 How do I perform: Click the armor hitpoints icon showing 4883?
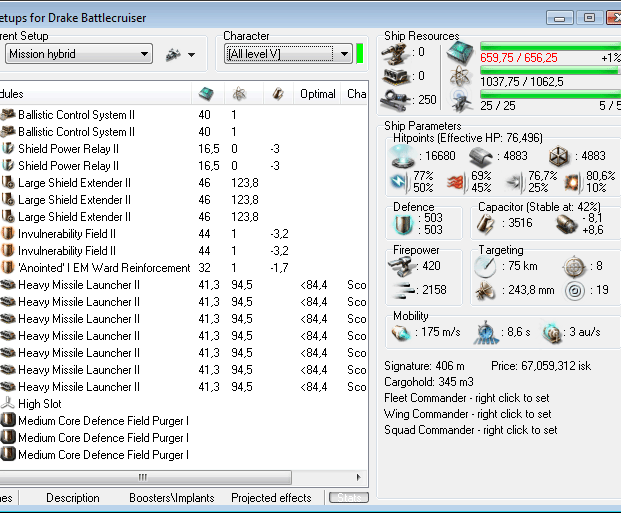point(480,156)
